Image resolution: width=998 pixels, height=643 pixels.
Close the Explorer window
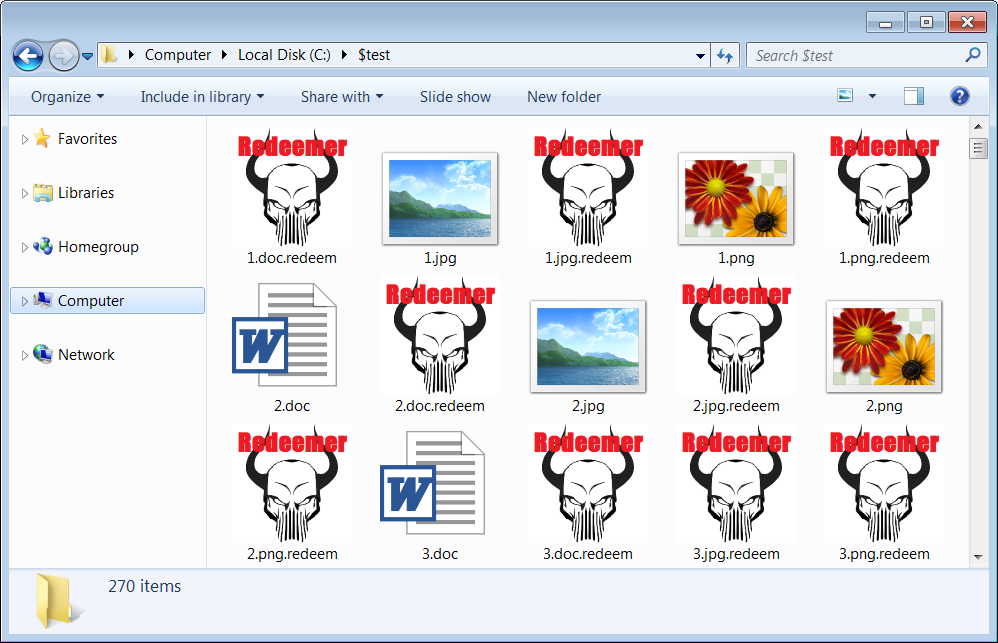(967, 22)
